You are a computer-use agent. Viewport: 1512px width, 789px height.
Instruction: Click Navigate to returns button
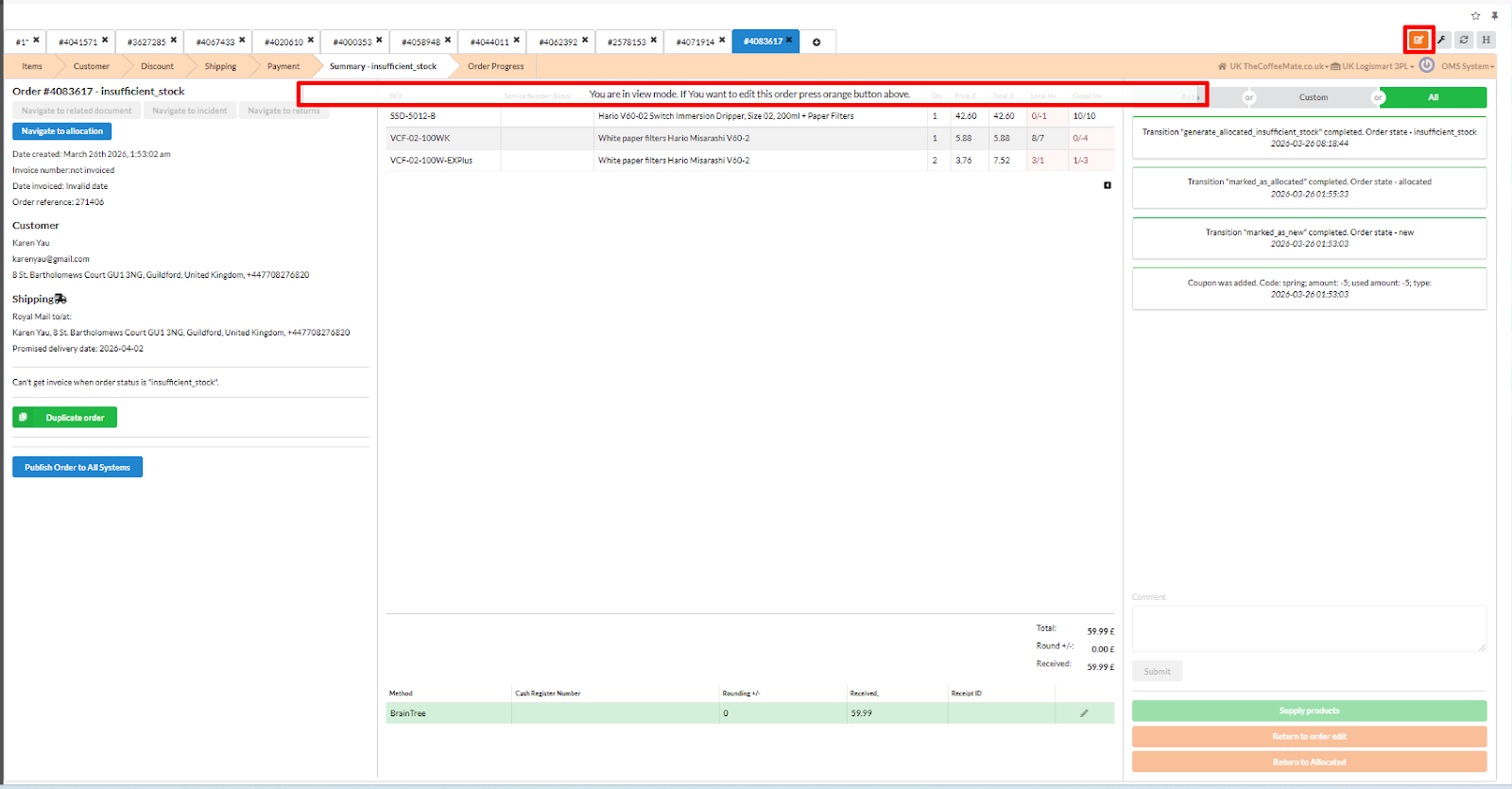point(283,111)
